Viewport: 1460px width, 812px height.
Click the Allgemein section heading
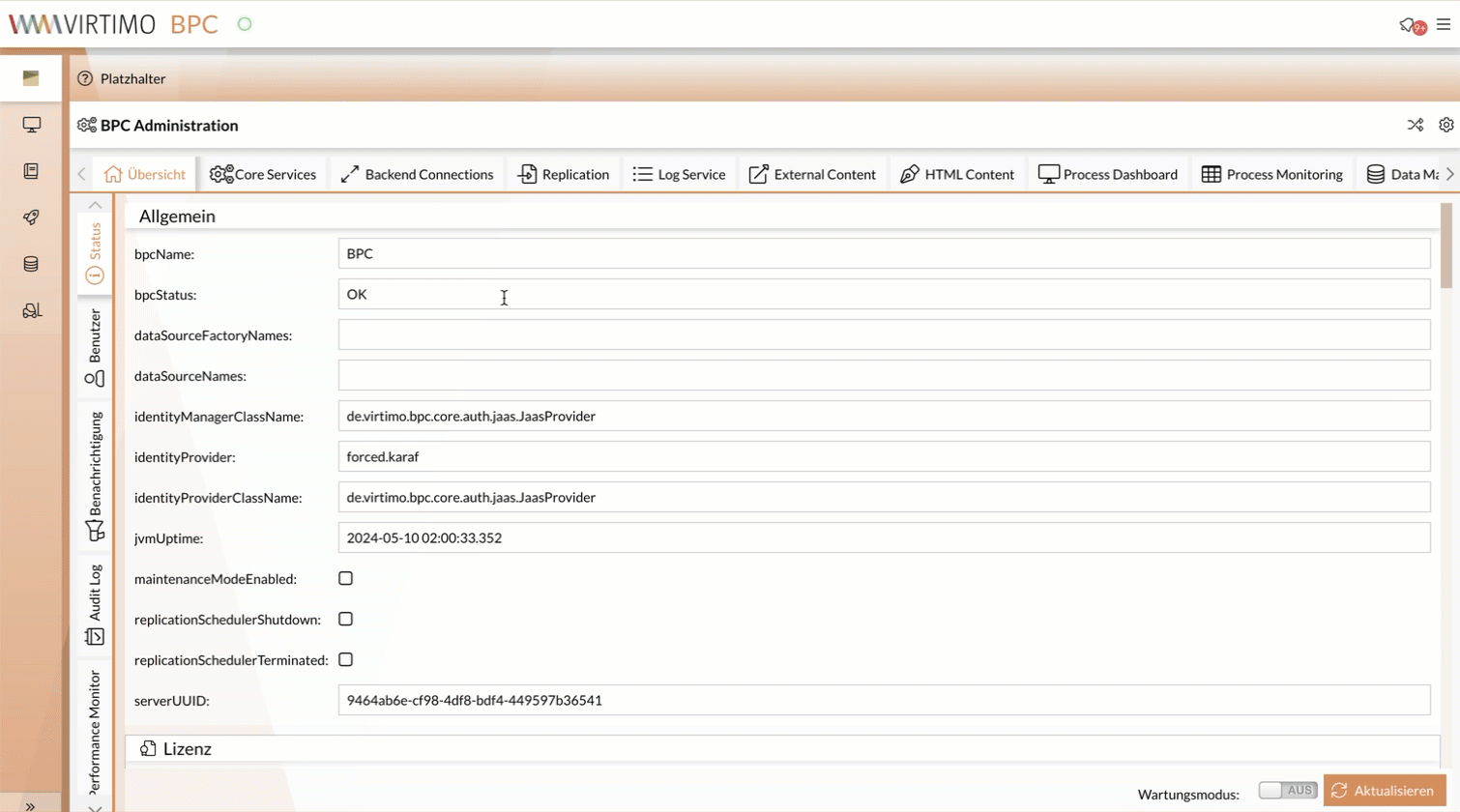177,217
